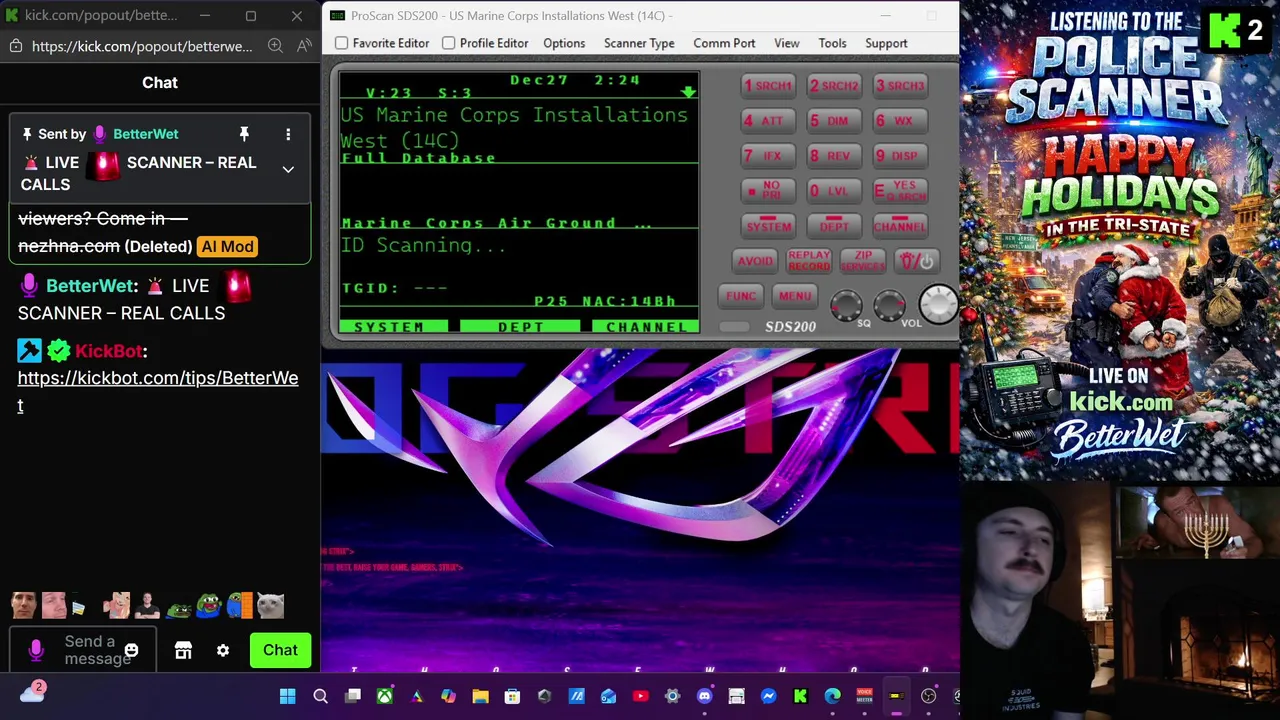The image size is (1280, 720).
Task: Open the Tools menu in ProScan
Action: 832,43
